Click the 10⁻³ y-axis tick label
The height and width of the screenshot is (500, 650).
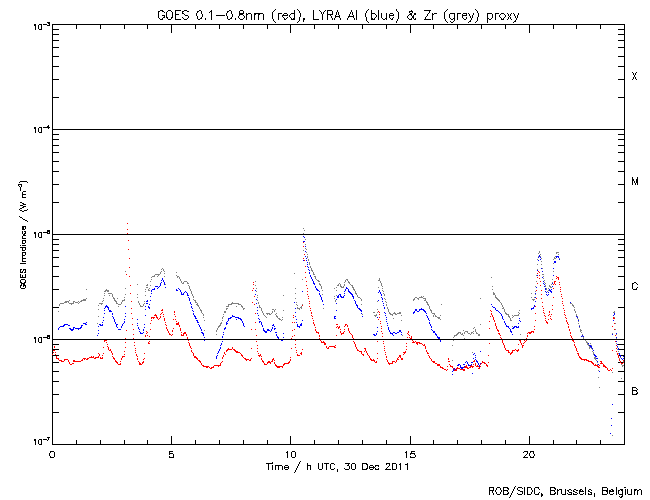tap(38, 26)
